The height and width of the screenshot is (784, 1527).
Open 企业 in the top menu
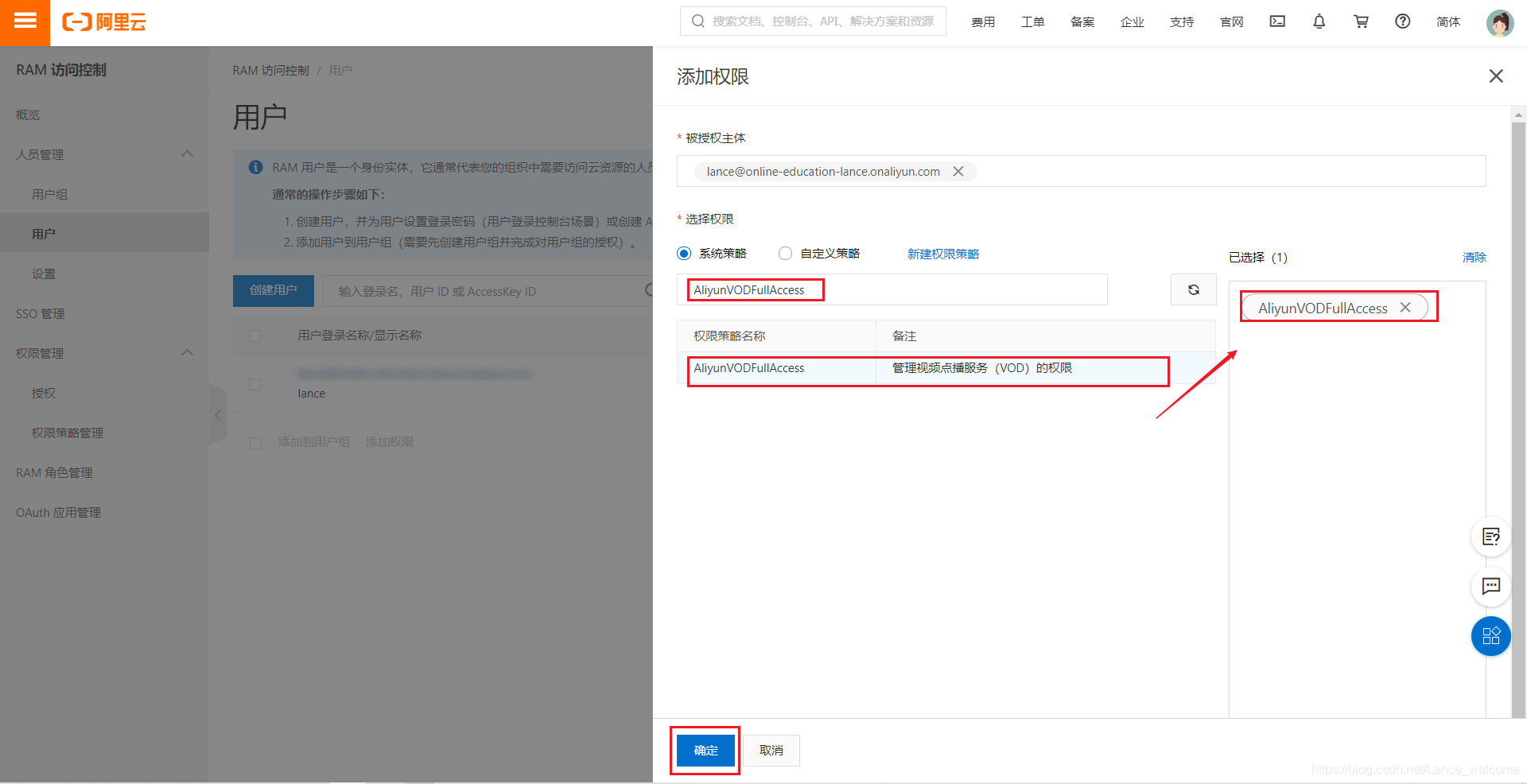[x=1132, y=21]
